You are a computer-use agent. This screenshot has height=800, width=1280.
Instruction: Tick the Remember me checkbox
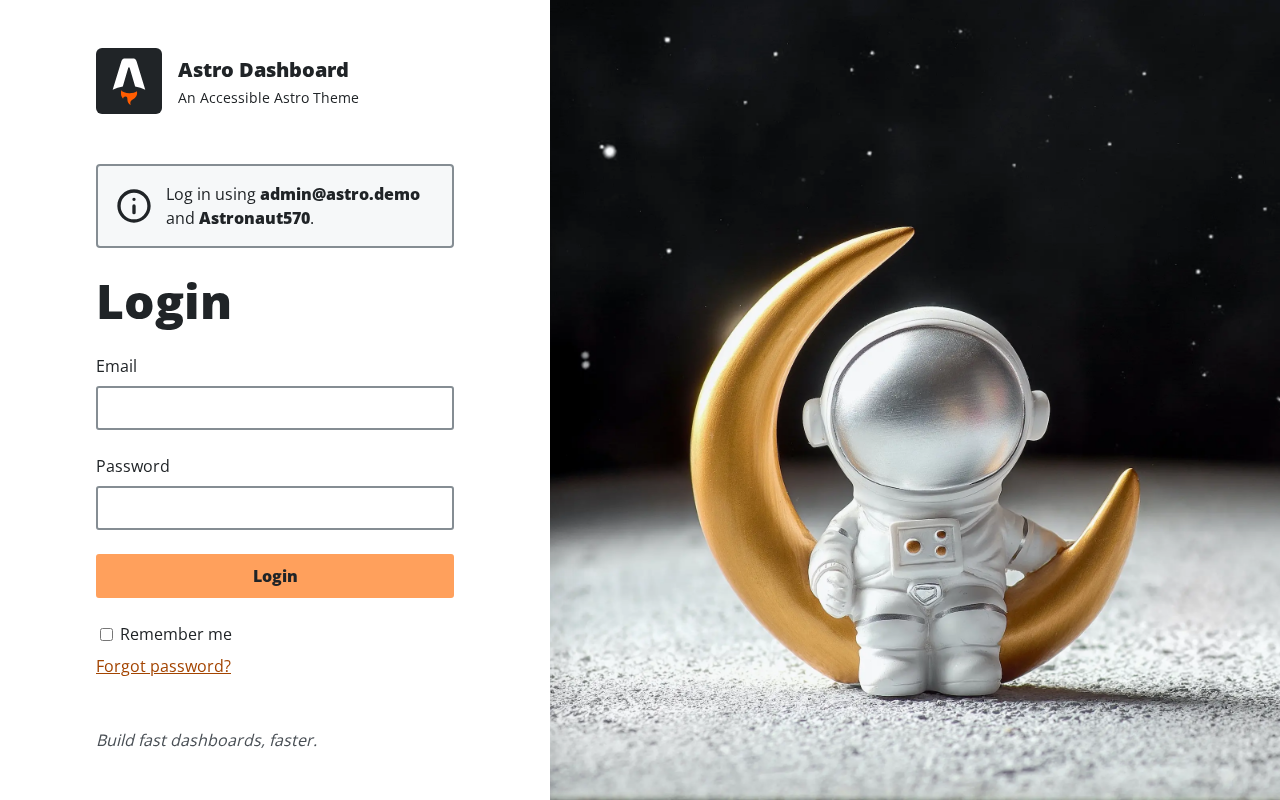[106, 635]
